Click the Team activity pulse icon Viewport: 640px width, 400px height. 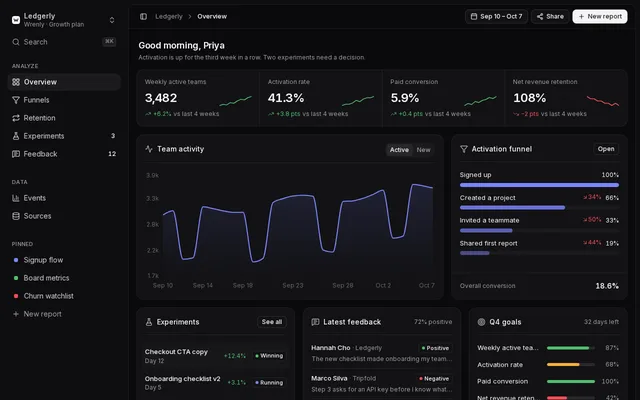(149, 149)
